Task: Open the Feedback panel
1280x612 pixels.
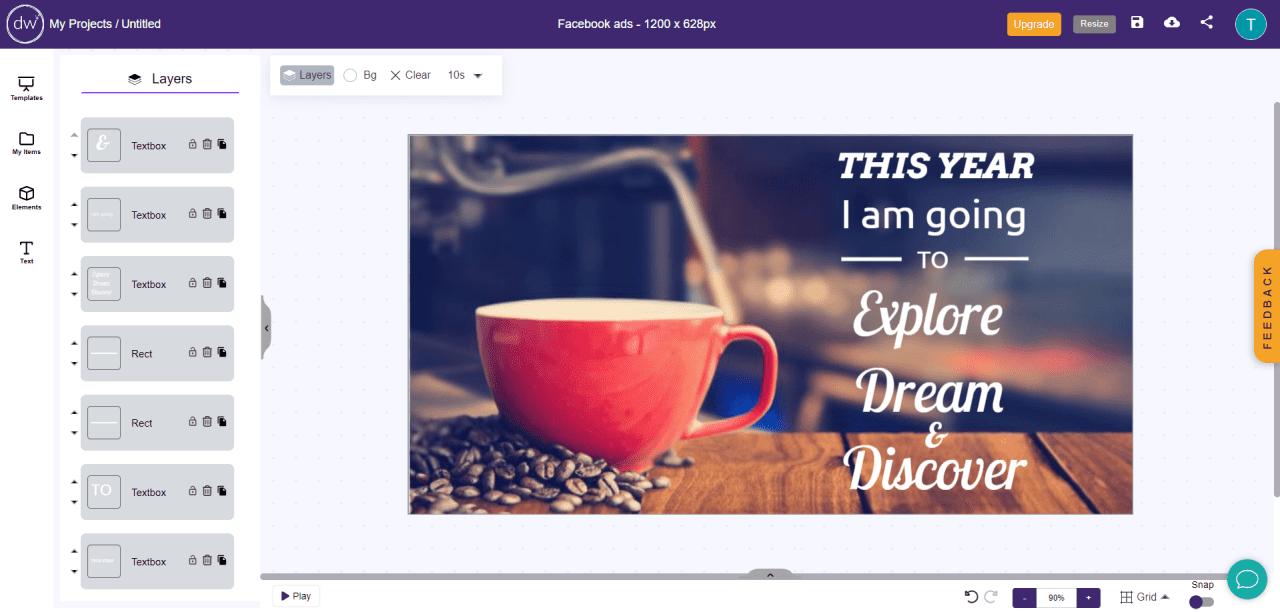Action: pos(1267,305)
